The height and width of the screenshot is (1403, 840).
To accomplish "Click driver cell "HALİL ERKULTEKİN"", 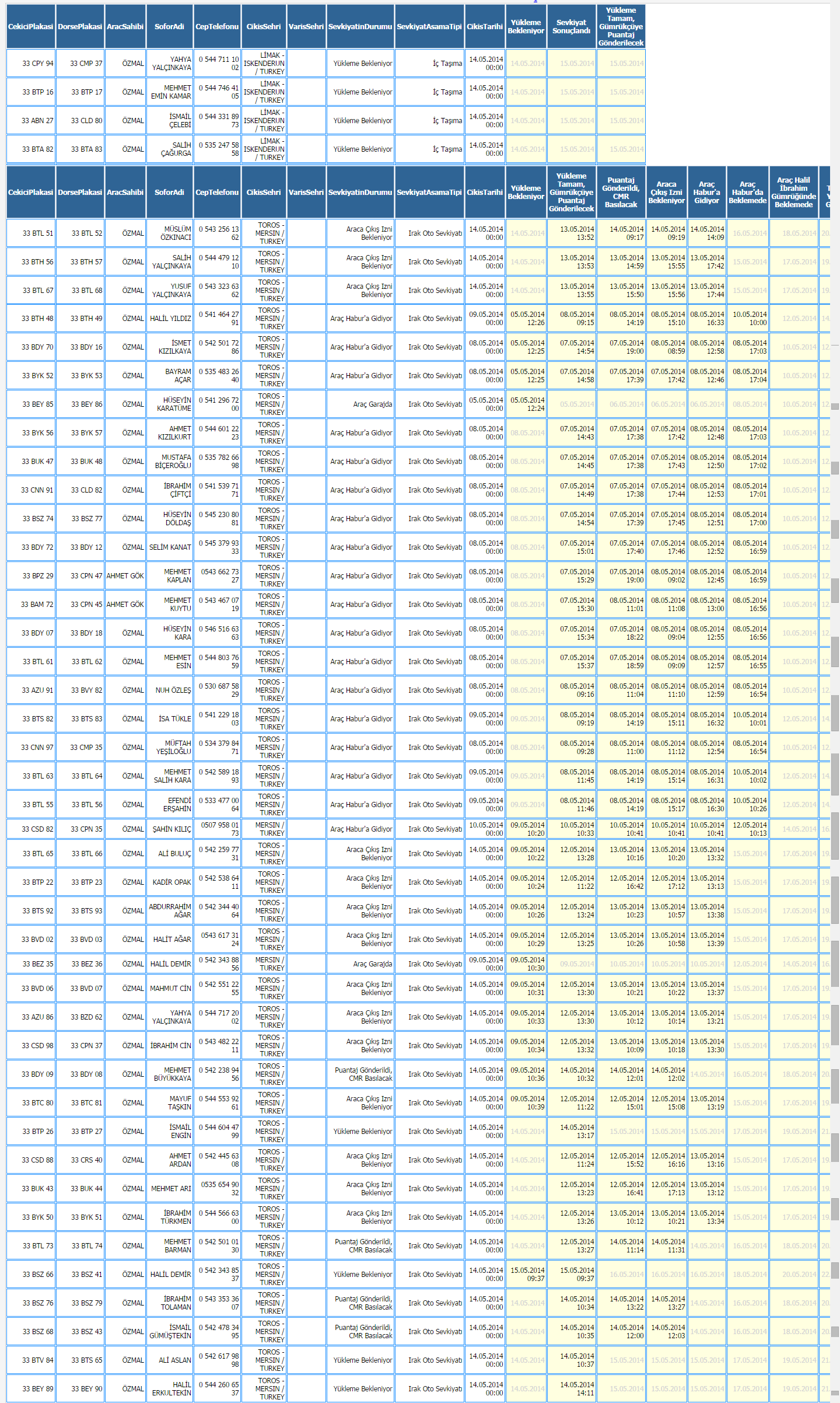I will (169, 1388).
